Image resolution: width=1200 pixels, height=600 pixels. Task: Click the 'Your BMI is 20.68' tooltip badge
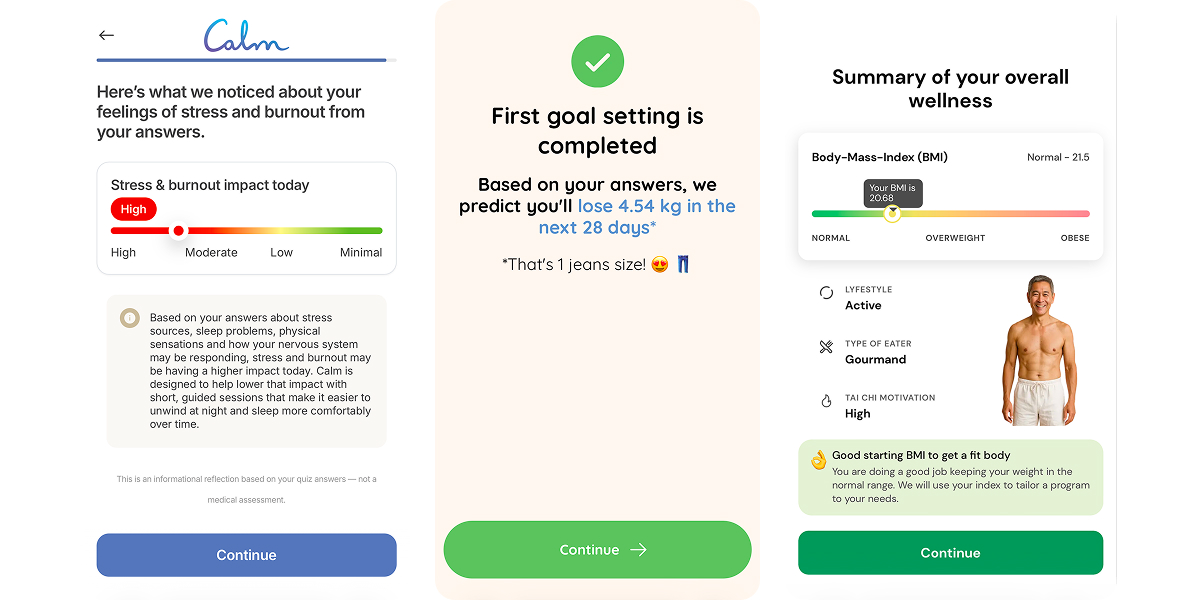coord(892,190)
